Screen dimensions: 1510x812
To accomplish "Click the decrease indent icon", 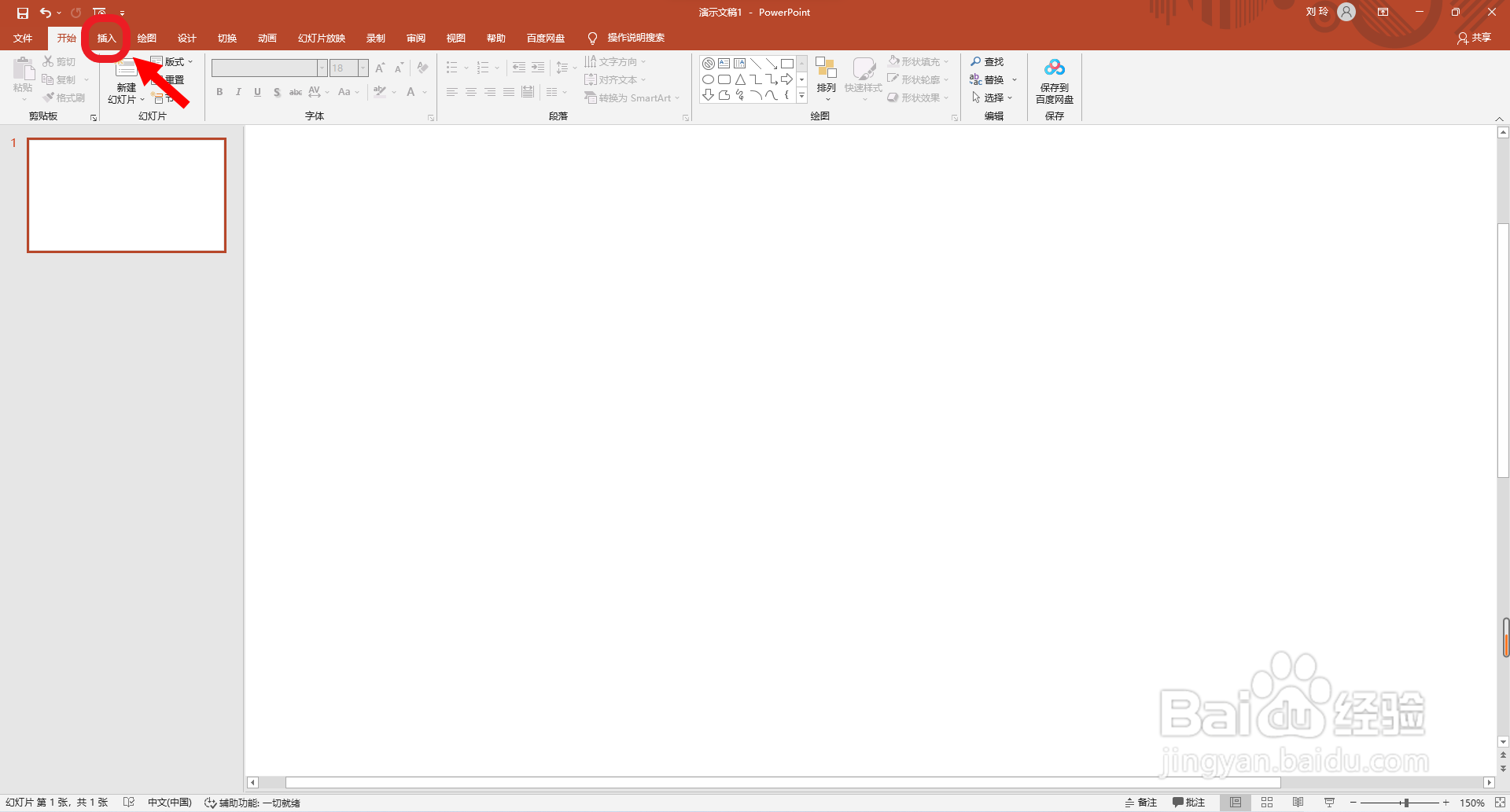I will coord(519,68).
